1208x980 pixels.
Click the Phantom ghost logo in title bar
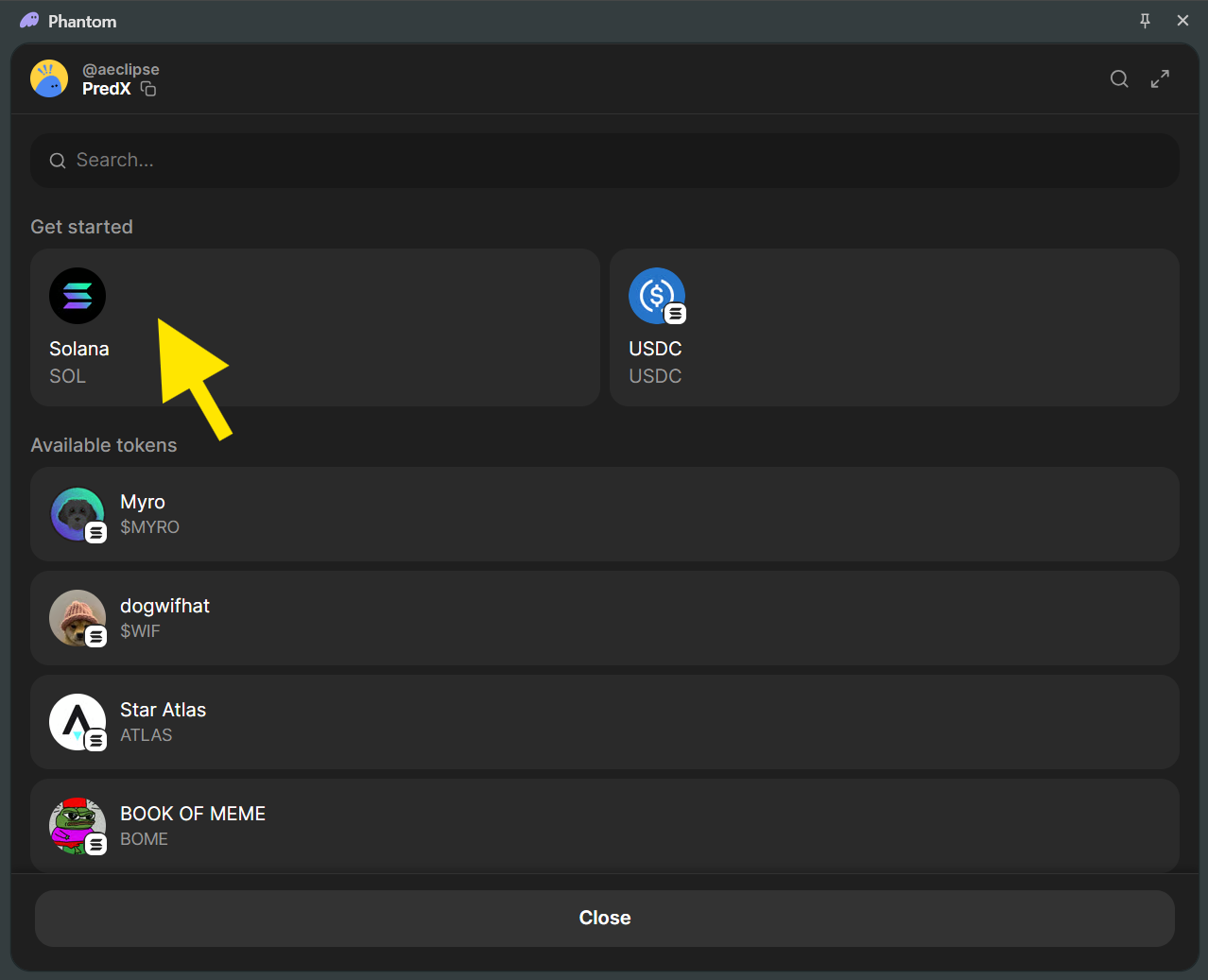tap(29, 21)
